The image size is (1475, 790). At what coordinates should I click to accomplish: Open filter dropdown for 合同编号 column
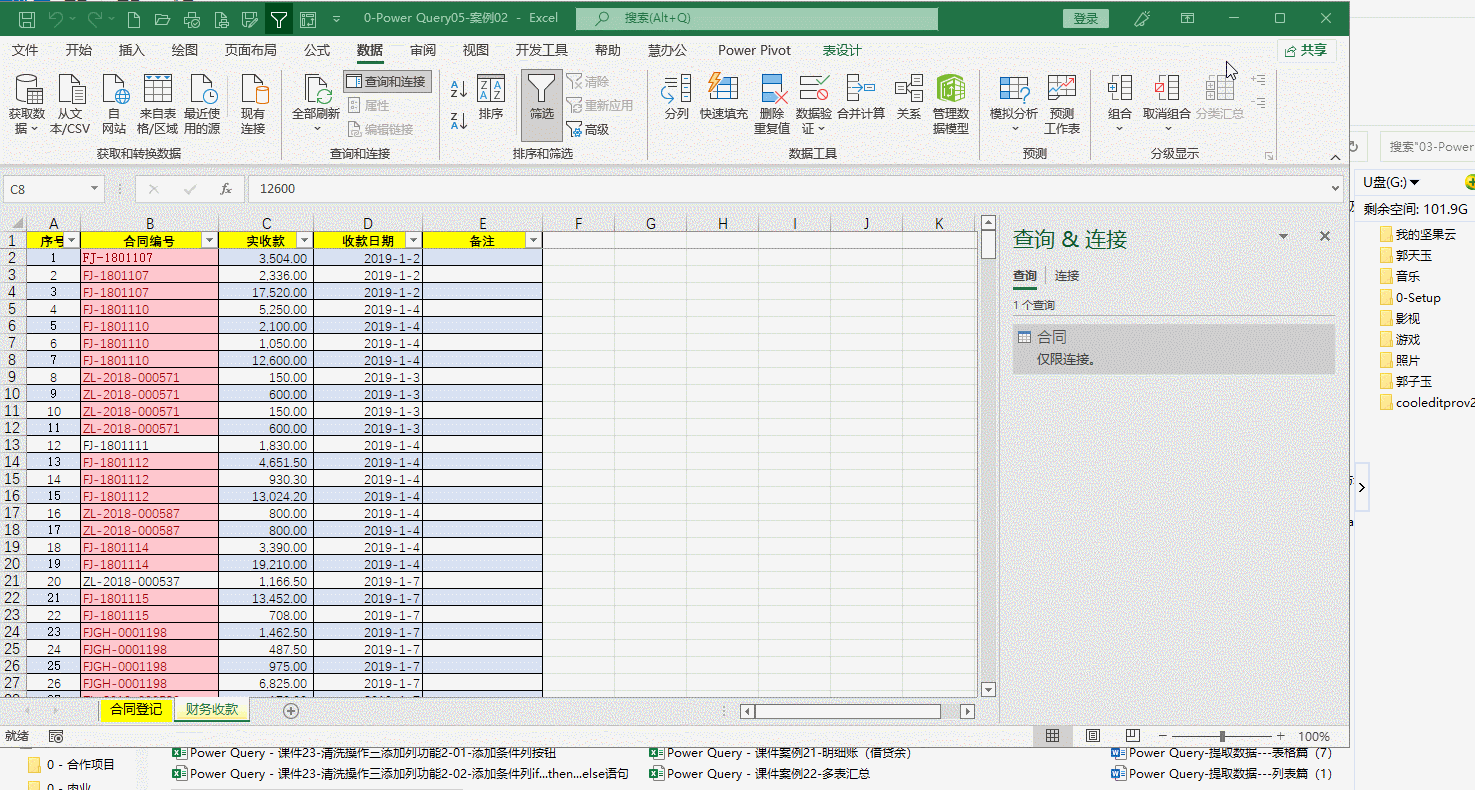[x=209, y=241]
